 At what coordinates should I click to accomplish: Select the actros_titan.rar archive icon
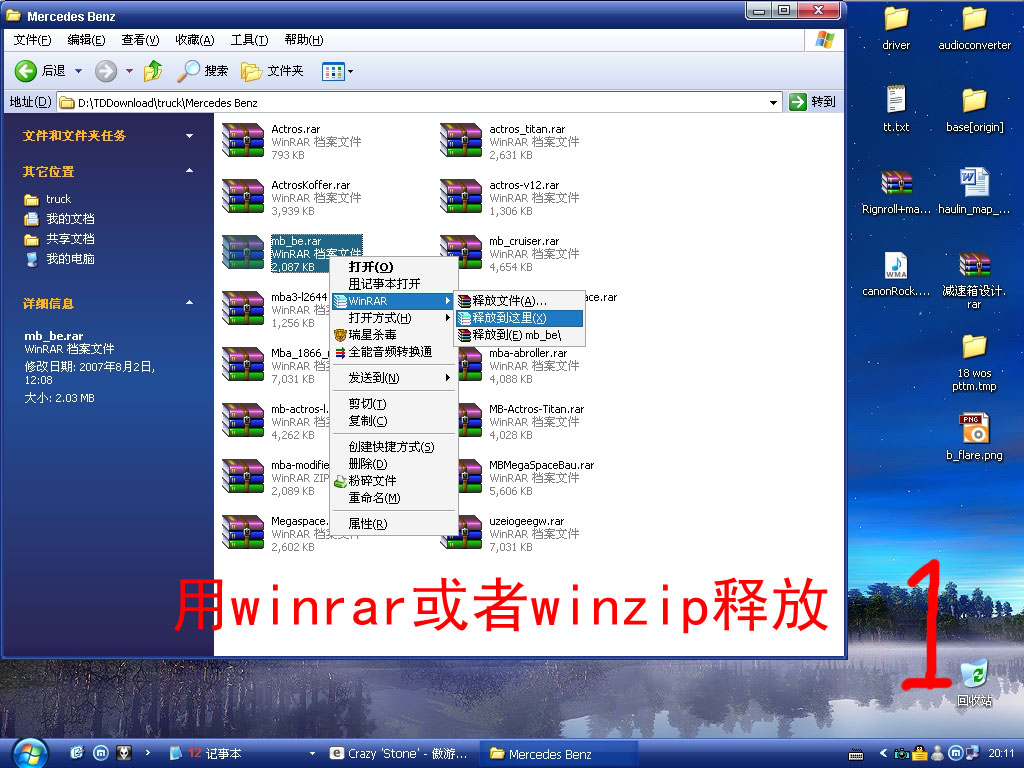click(460, 142)
